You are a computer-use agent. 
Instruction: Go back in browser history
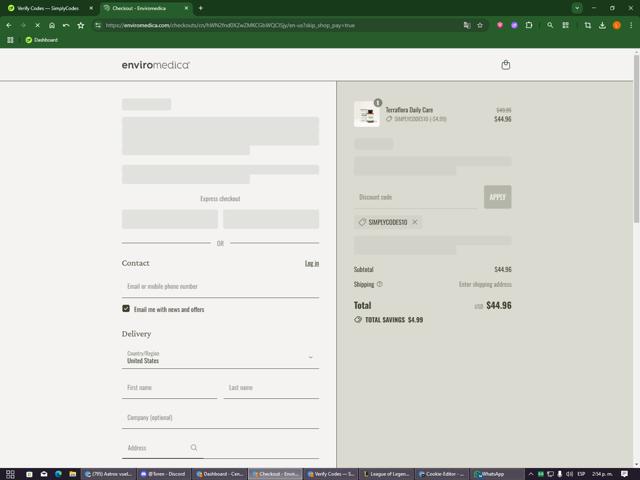[9, 25]
